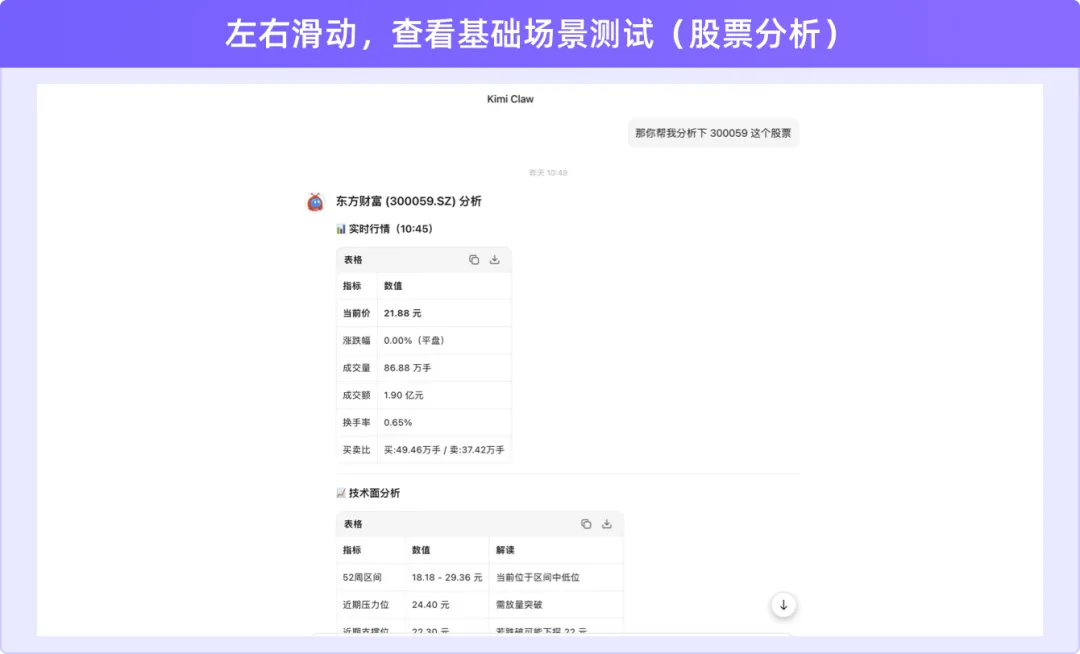Click 换手率 value 0.65%
Viewport: 1080px width, 654px height.
point(397,423)
